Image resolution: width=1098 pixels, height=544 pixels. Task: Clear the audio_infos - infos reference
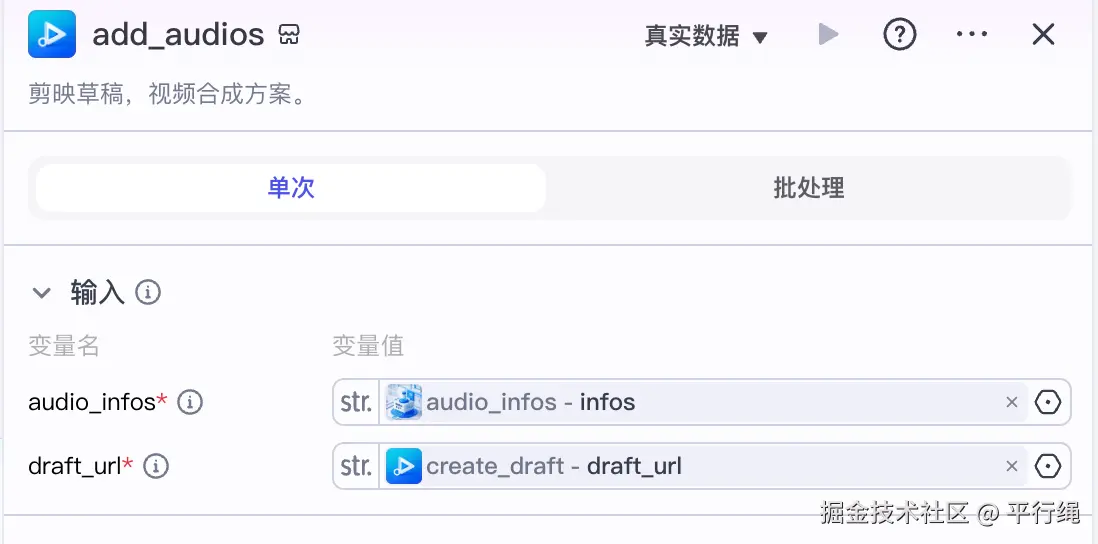(x=1012, y=402)
